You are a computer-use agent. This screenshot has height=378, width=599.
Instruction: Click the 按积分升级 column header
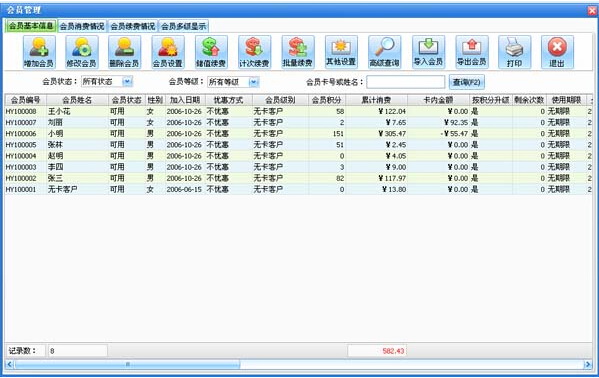pos(491,100)
